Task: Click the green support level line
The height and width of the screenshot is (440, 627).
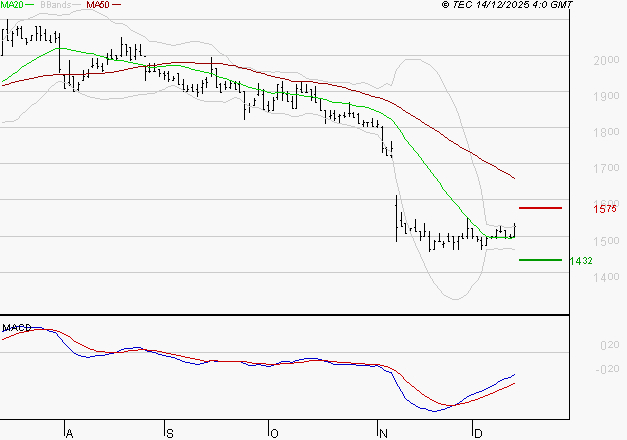Action: coord(540,260)
